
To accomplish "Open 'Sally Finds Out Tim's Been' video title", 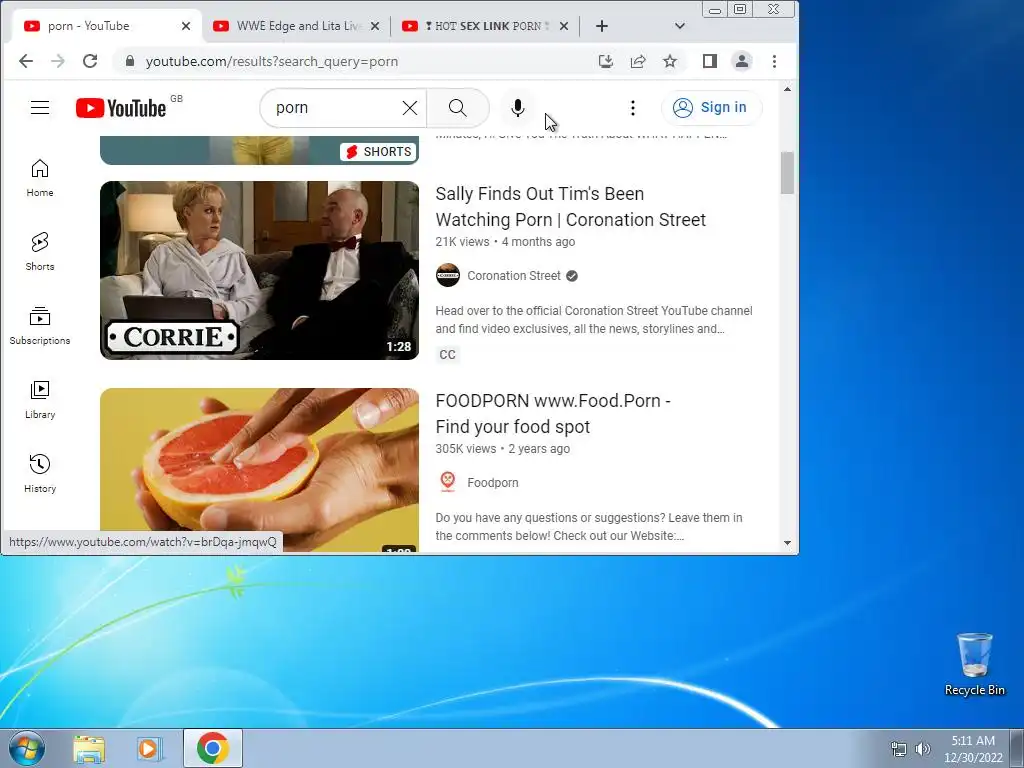I will point(570,206).
